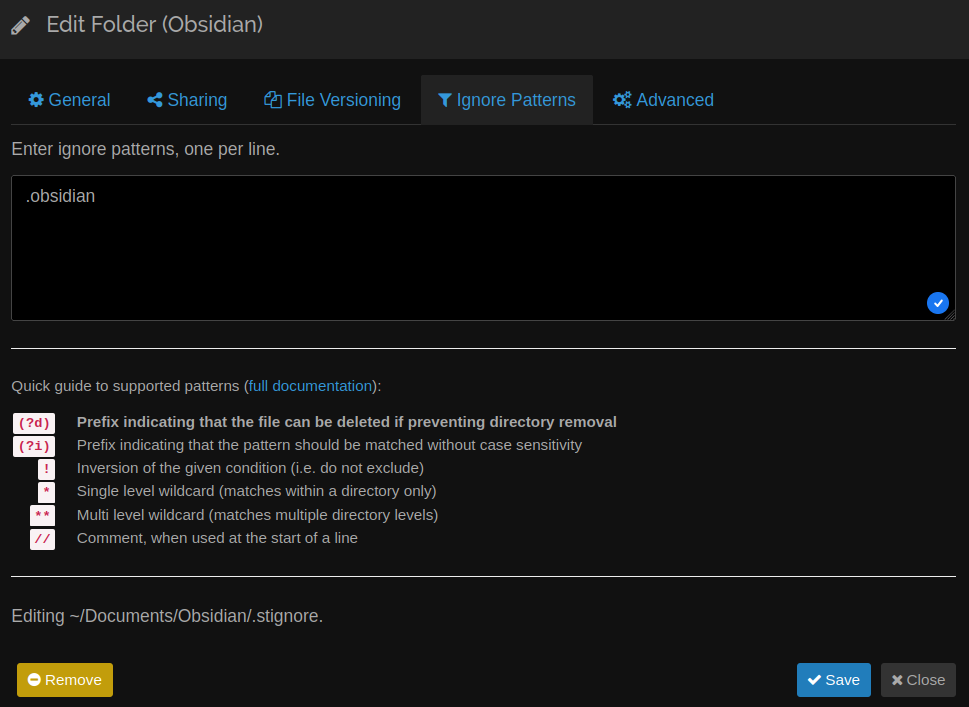This screenshot has width=969, height=707.
Task: Click the 'Enter ignore patterns, one per line.' label
Action: click(x=145, y=149)
